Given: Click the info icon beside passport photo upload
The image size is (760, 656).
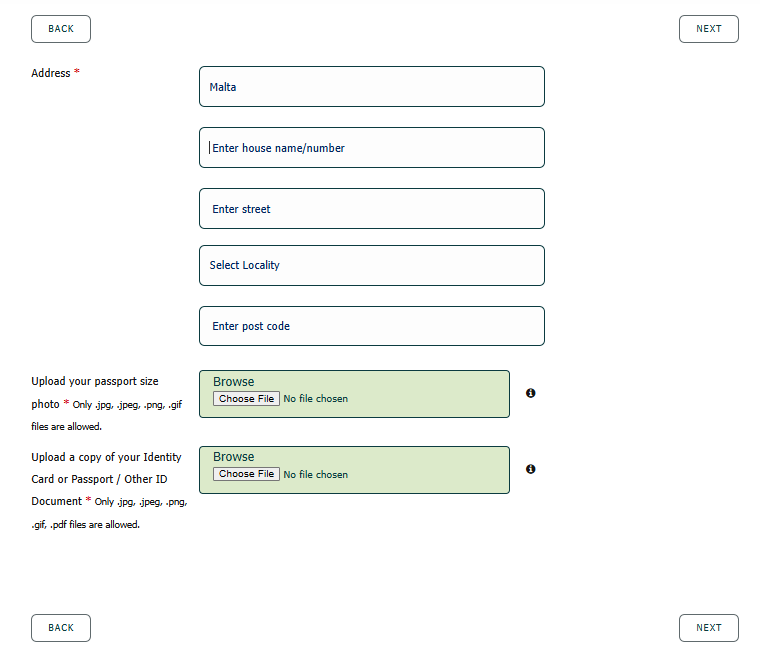Looking at the screenshot, I should point(530,393).
